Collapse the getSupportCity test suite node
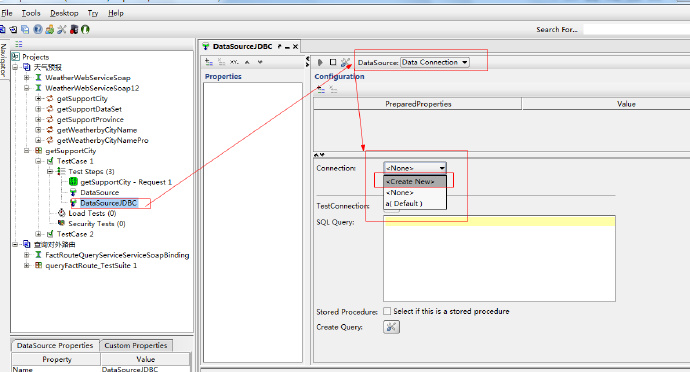 (x=27, y=151)
